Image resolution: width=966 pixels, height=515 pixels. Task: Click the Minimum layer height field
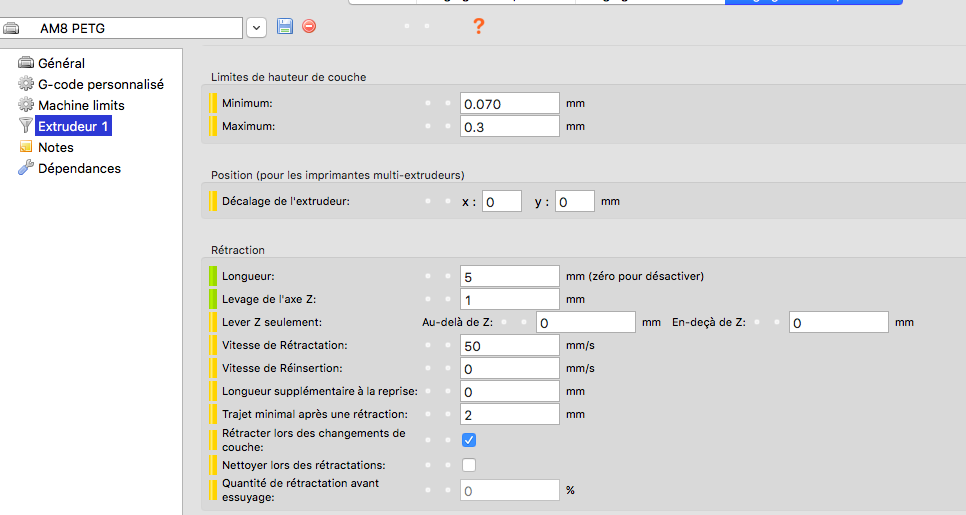(x=509, y=103)
